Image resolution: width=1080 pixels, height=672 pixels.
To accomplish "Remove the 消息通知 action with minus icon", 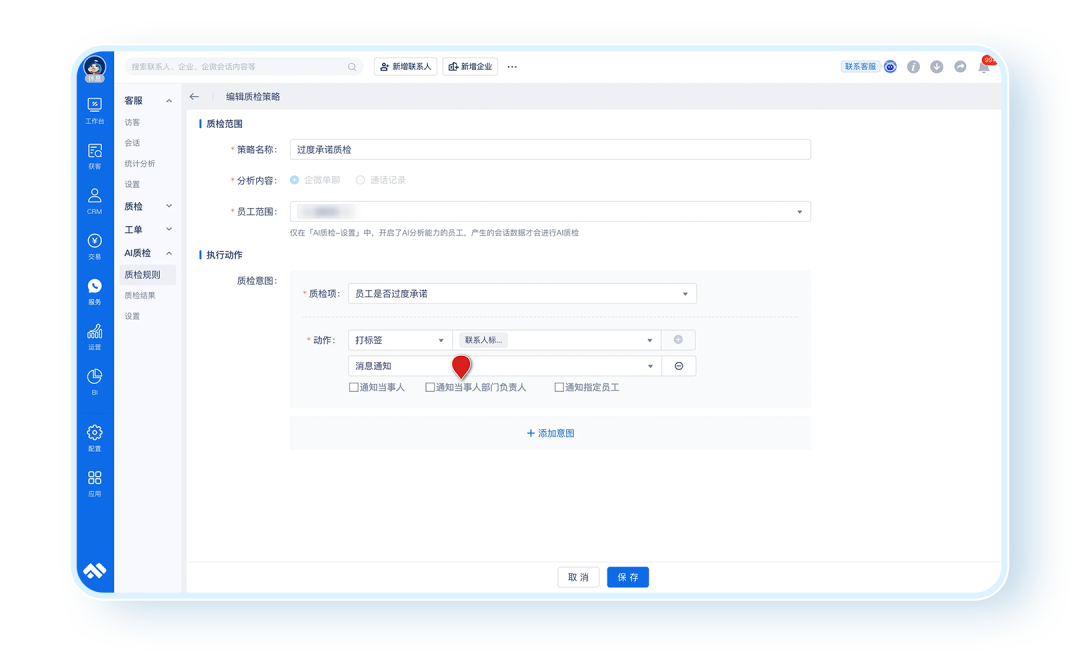I will [x=678, y=366].
